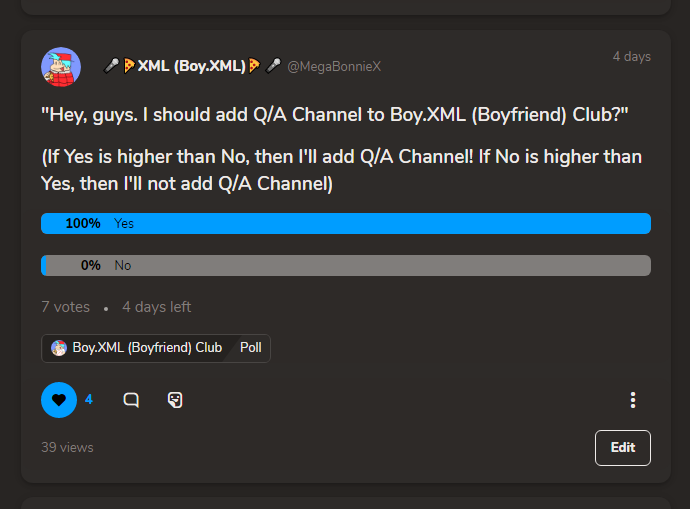Click the pizza emoji after the display name
The height and width of the screenshot is (509, 690).
pyautogui.click(x=254, y=66)
